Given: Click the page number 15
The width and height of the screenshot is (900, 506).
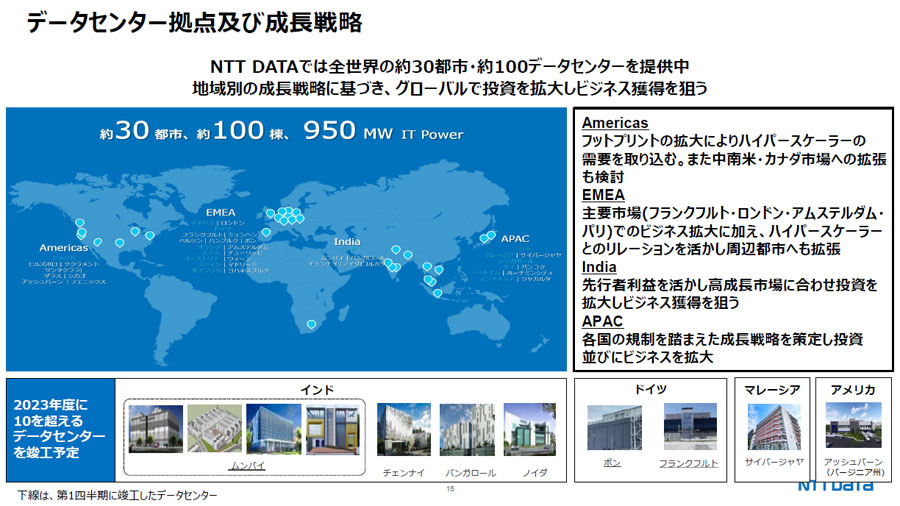Looking at the screenshot, I should click(x=451, y=489).
